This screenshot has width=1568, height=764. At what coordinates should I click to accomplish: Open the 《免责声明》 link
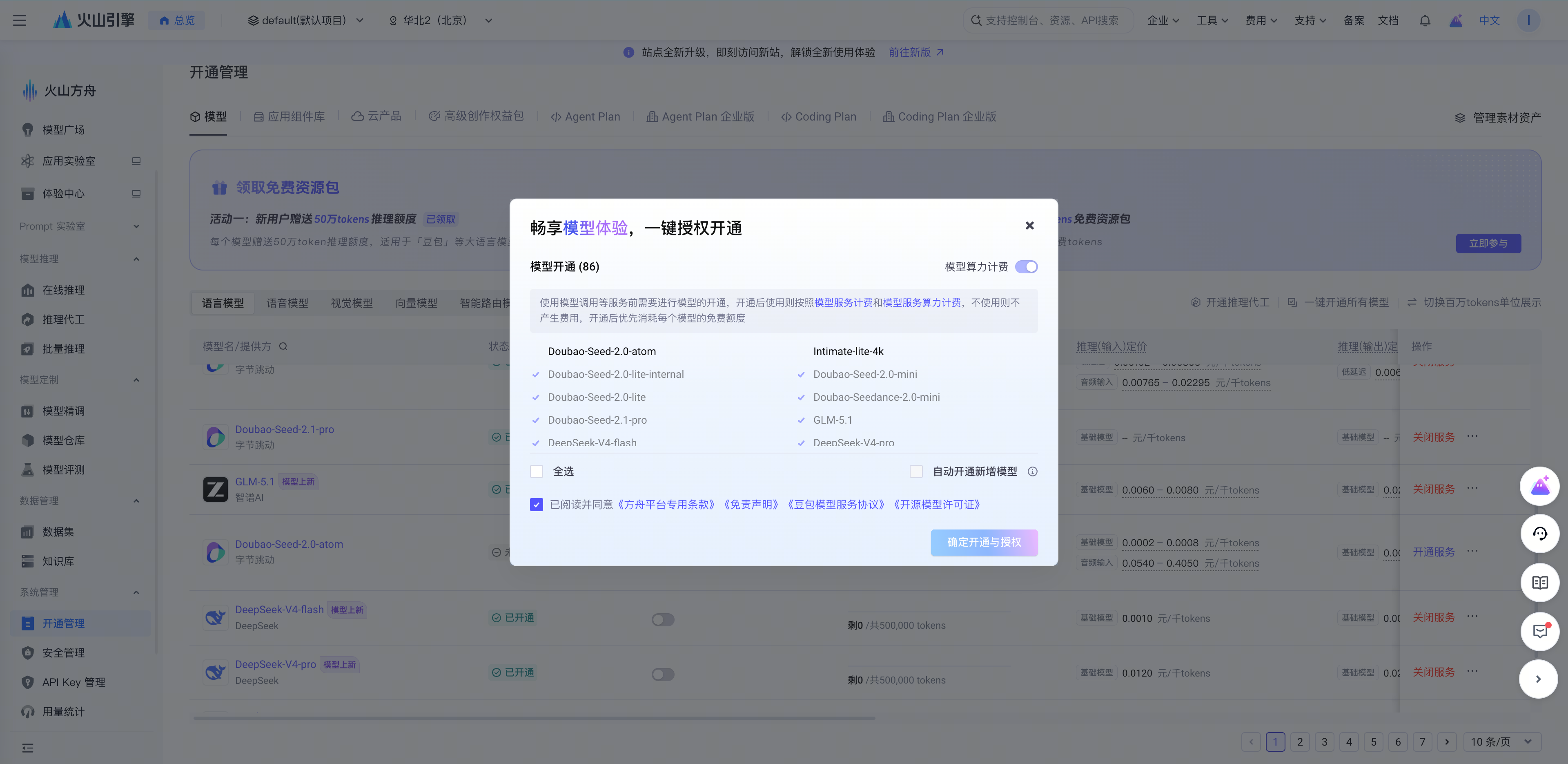point(751,505)
